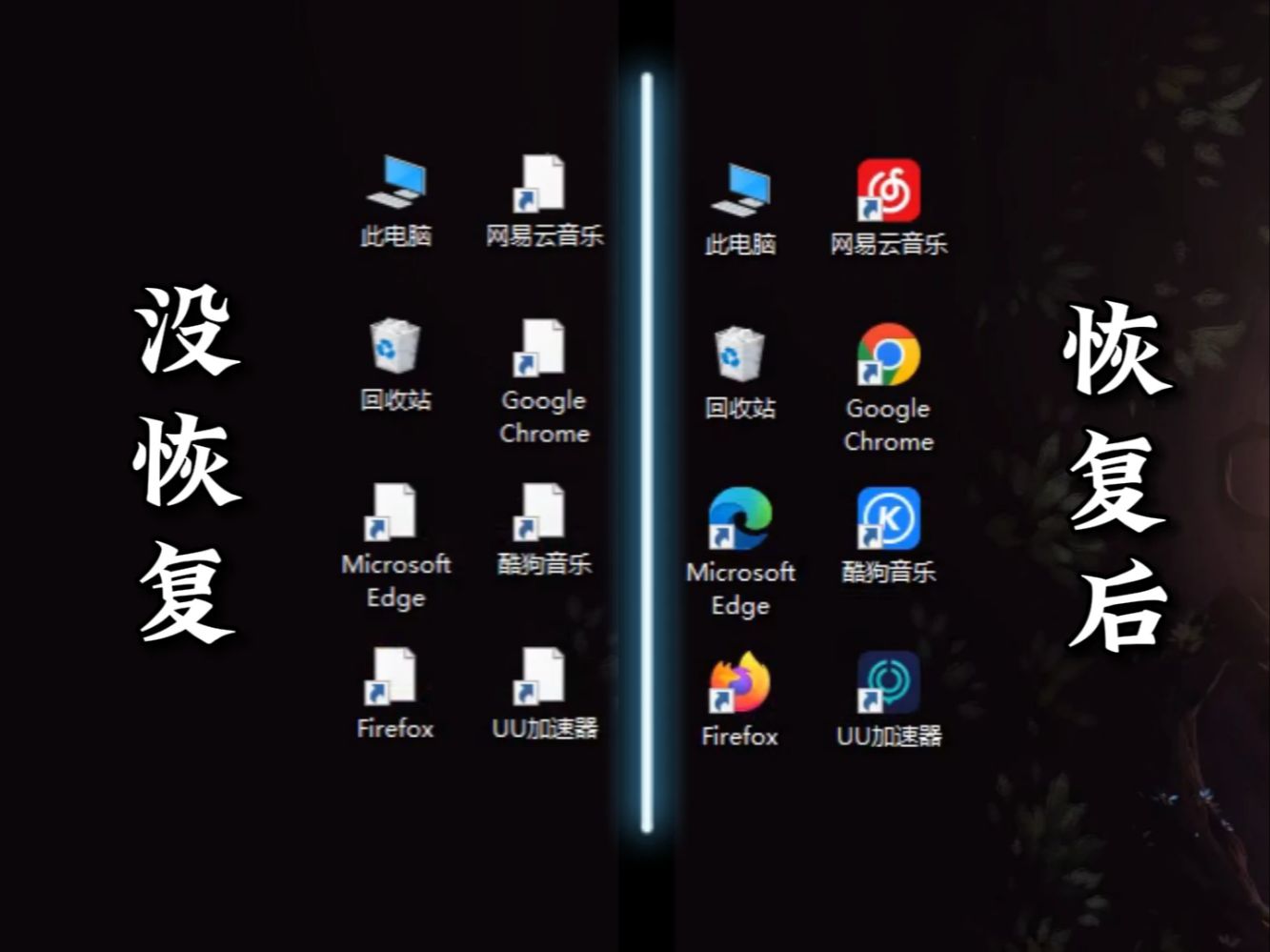
Task: Click the left 网易云音乐 text label
Action: pos(544,235)
